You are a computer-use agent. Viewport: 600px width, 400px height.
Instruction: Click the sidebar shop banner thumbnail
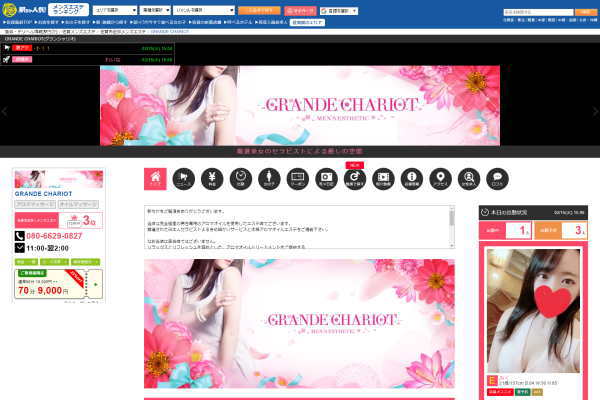[59, 179]
